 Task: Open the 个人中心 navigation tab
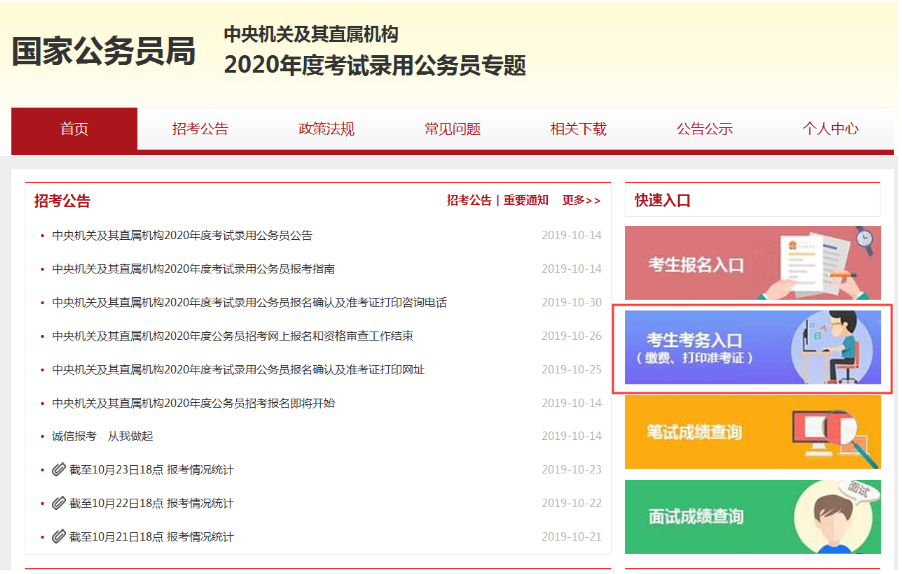point(830,129)
